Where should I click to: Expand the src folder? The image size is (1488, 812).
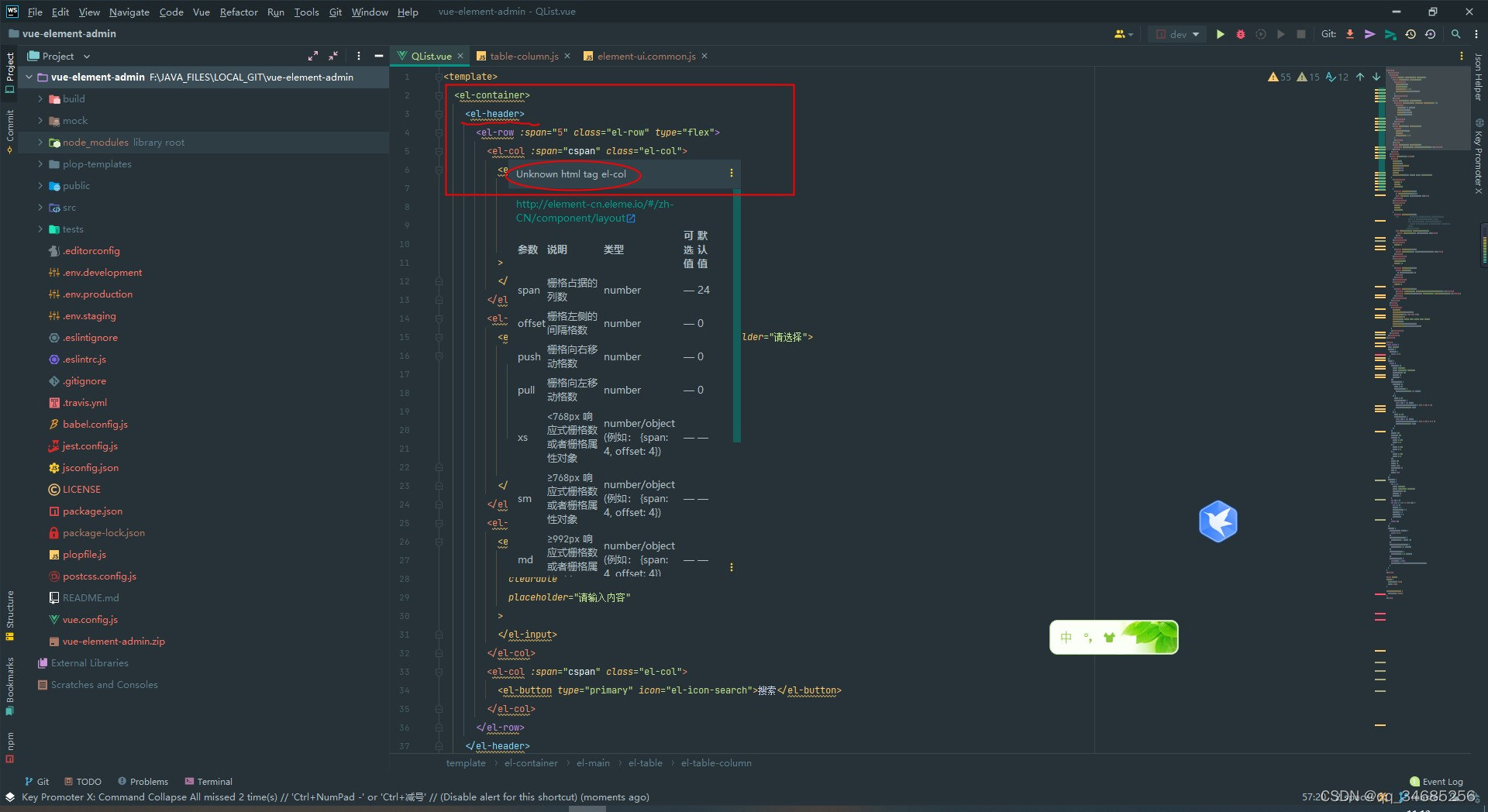coord(40,208)
